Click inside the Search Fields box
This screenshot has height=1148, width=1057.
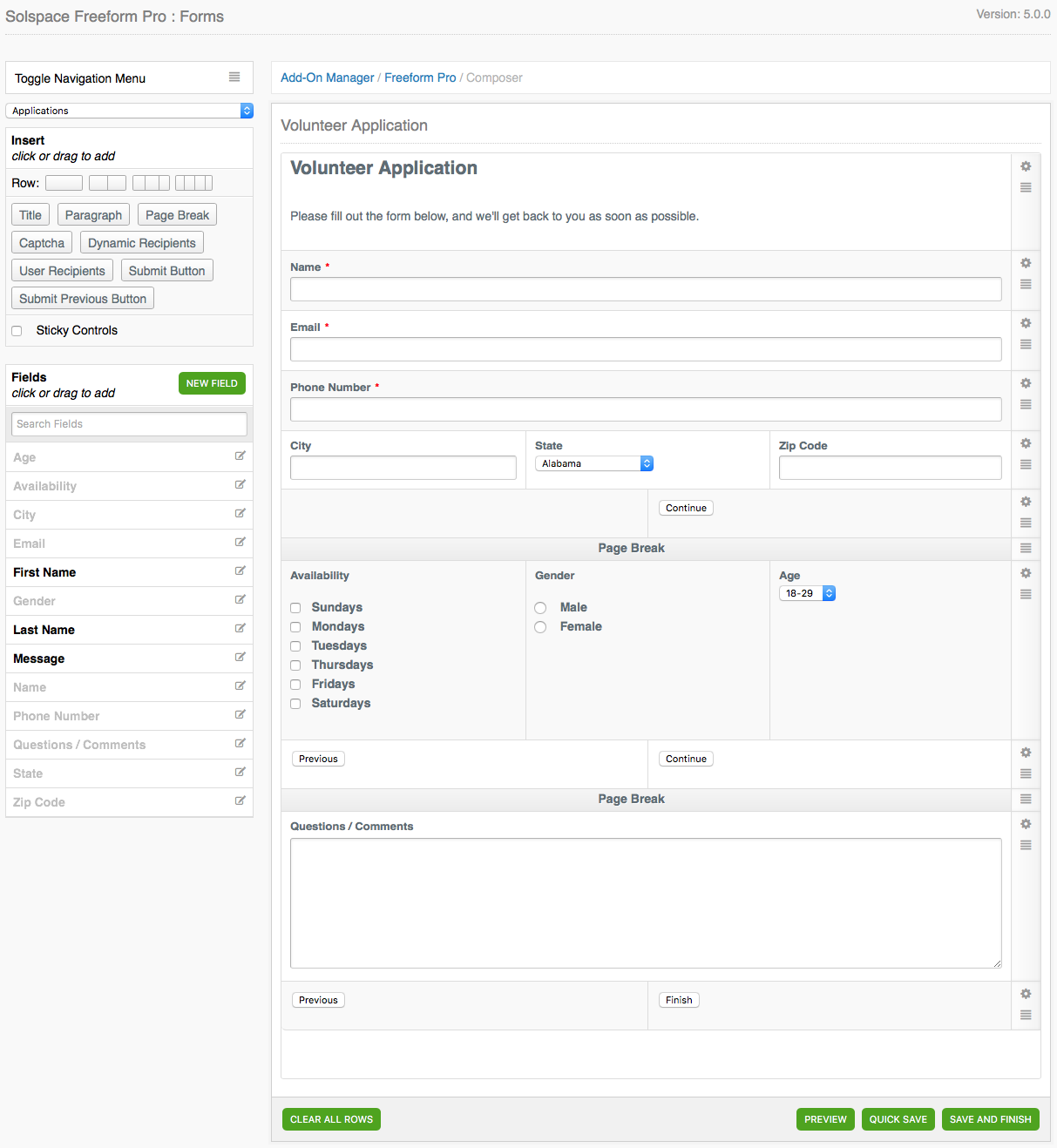128,423
